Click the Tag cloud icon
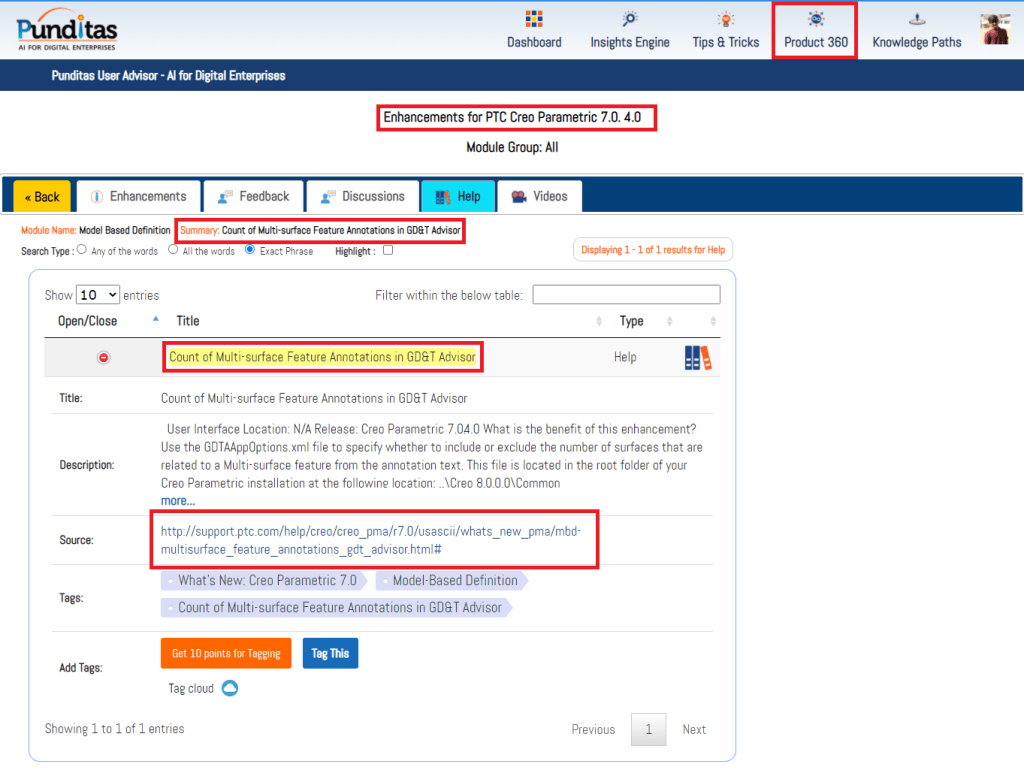Image resolution: width=1024 pixels, height=773 pixels. point(230,688)
